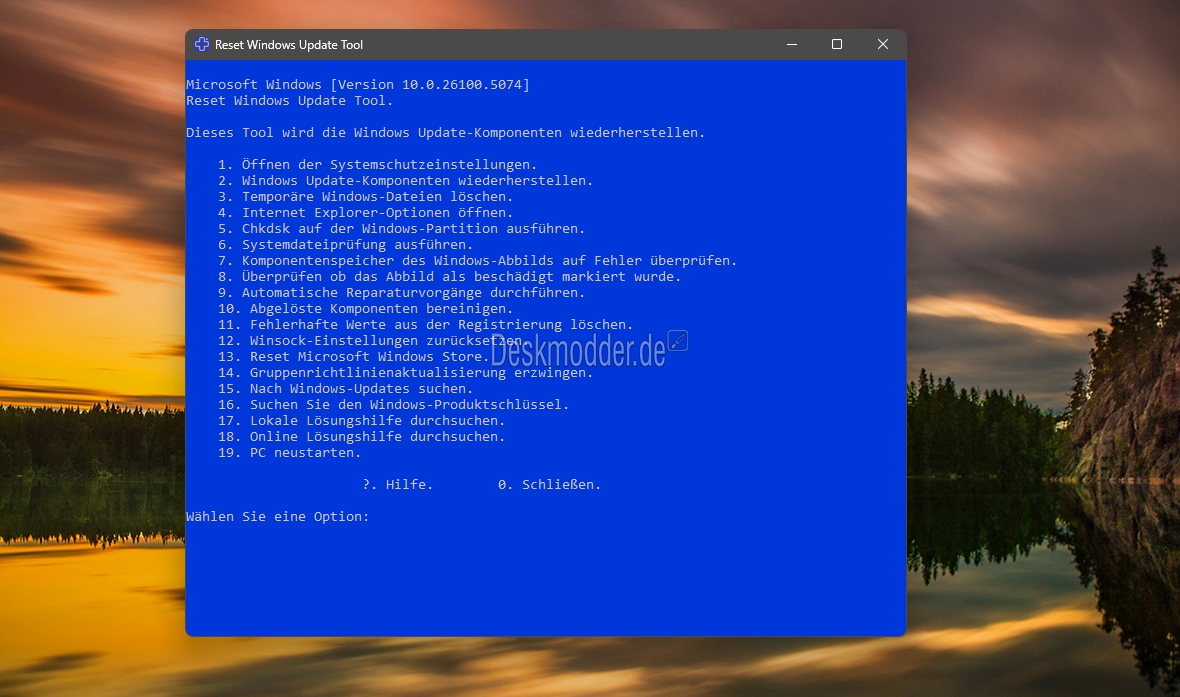Minimize the Reset Windows Update Tool window

pyautogui.click(x=792, y=44)
